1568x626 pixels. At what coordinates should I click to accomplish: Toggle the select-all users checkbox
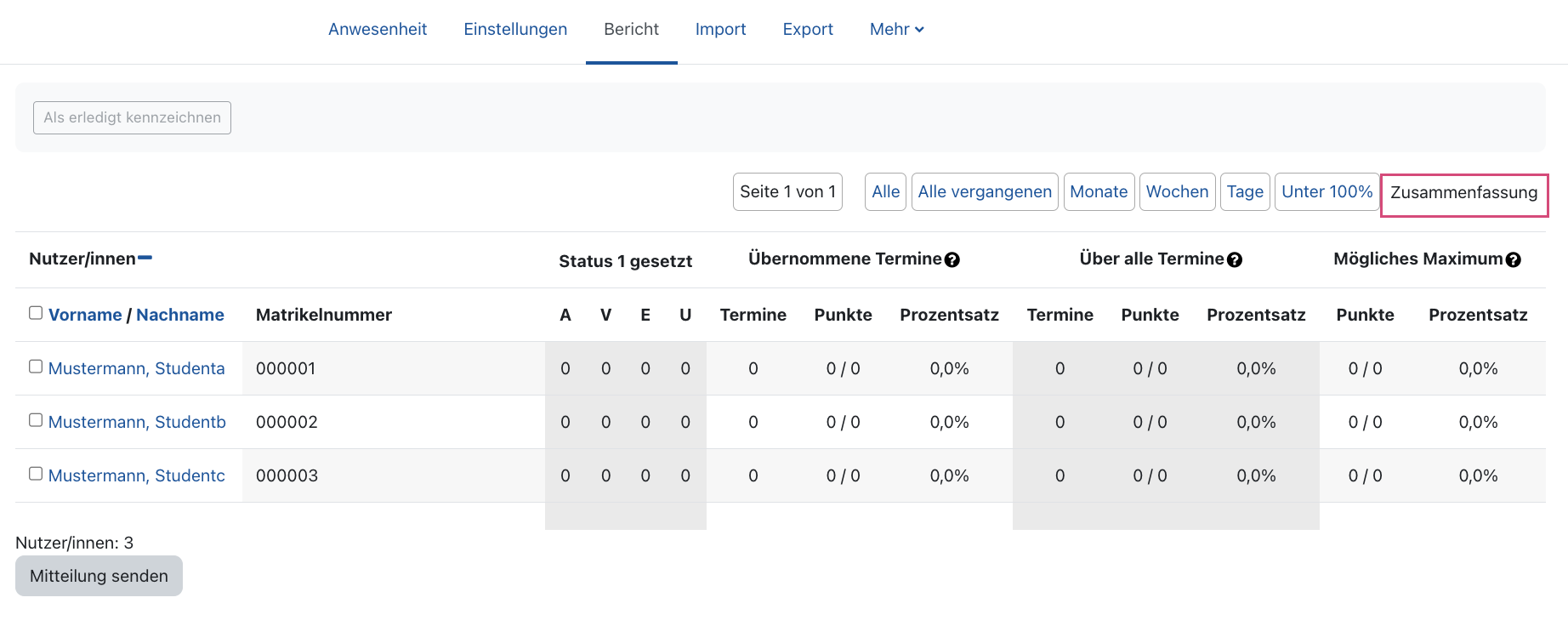36,313
